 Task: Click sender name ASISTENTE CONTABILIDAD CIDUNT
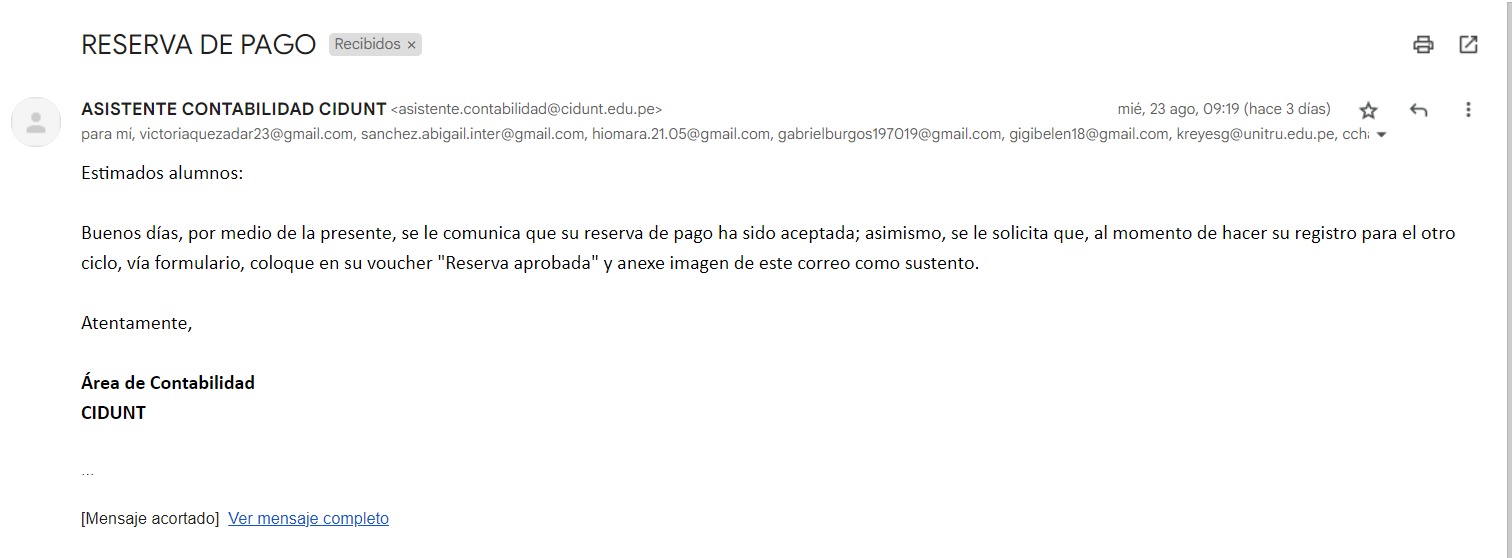[233, 109]
